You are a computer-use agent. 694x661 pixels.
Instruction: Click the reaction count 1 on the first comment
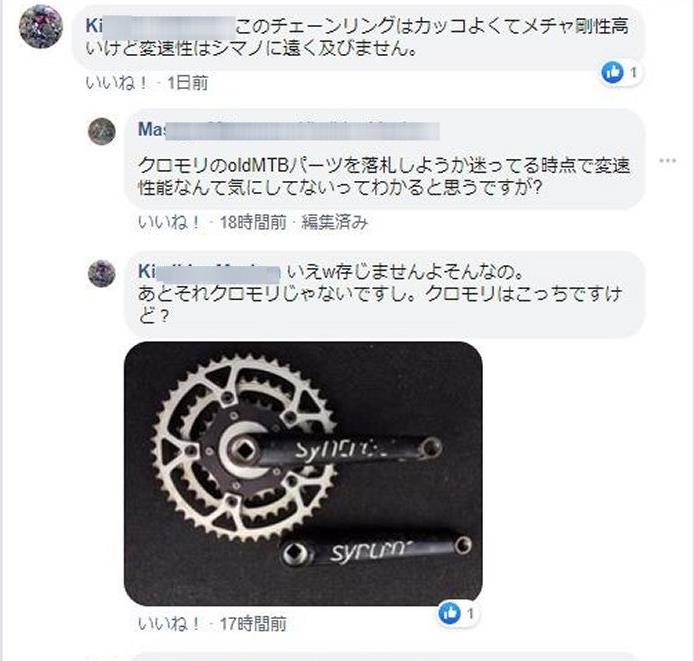point(633,72)
